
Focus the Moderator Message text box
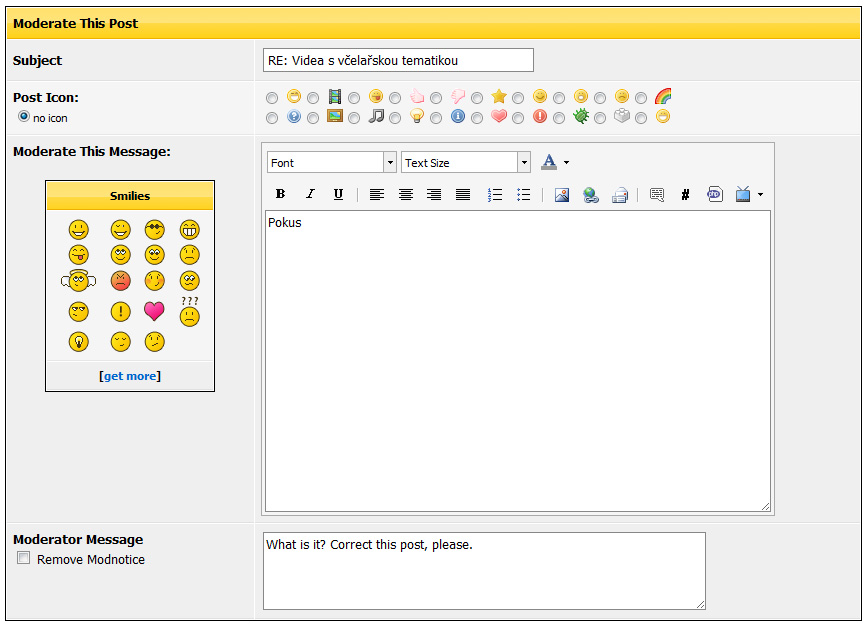[x=484, y=571]
